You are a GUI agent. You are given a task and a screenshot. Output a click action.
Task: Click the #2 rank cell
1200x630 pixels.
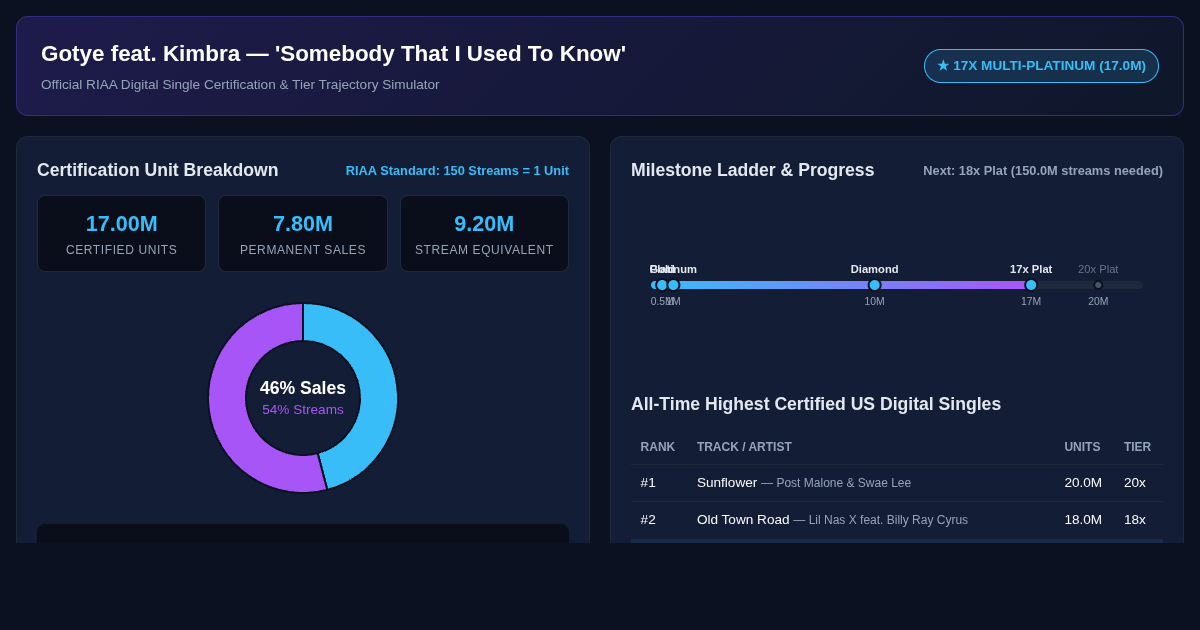pyautogui.click(x=648, y=520)
